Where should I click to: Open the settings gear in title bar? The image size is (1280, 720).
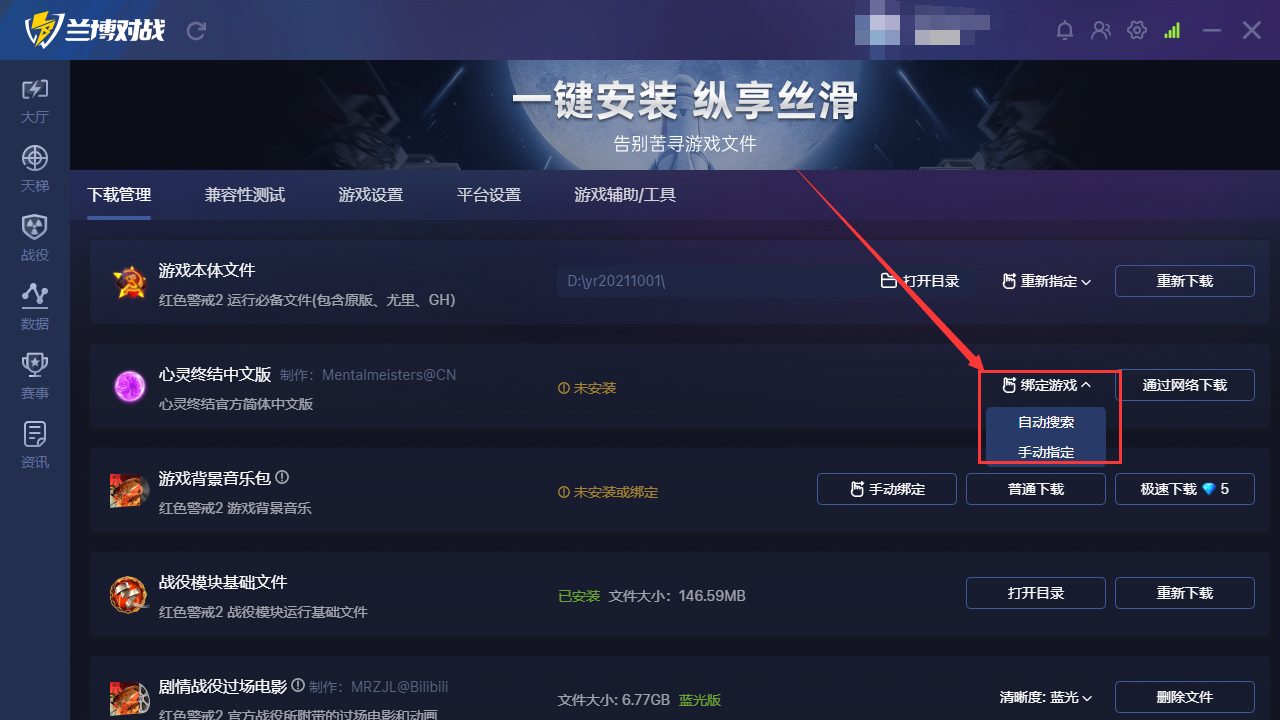(x=1137, y=31)
